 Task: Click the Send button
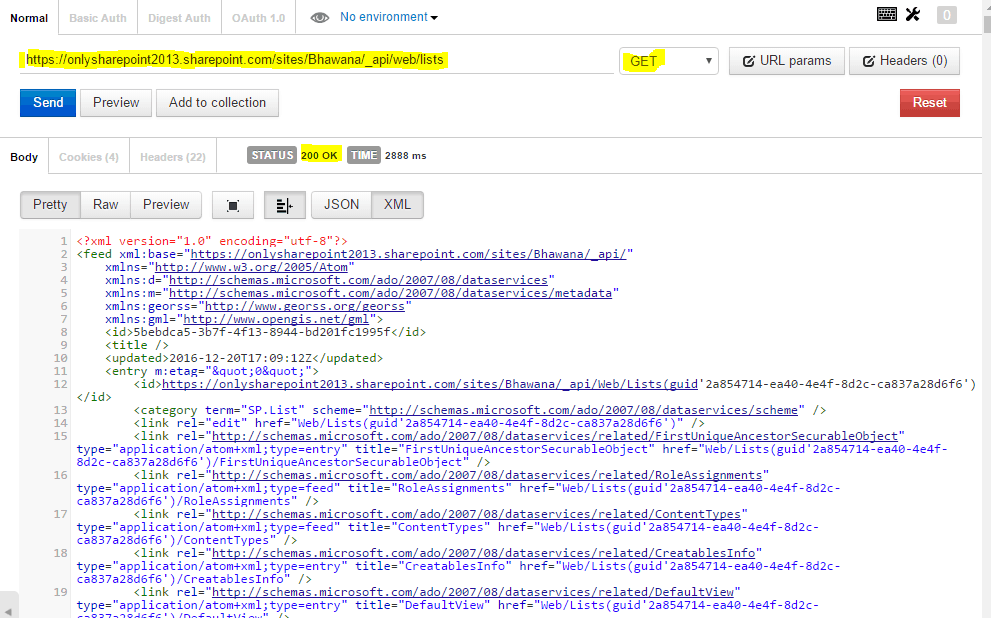tap(47, 102)
